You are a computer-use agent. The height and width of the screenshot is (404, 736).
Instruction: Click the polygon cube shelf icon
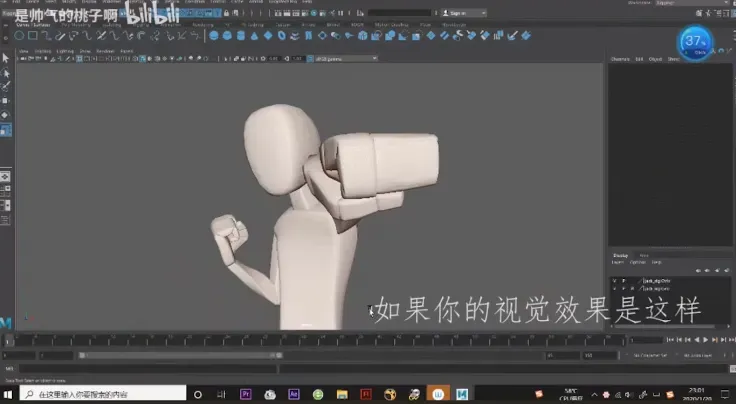[226, 36]
